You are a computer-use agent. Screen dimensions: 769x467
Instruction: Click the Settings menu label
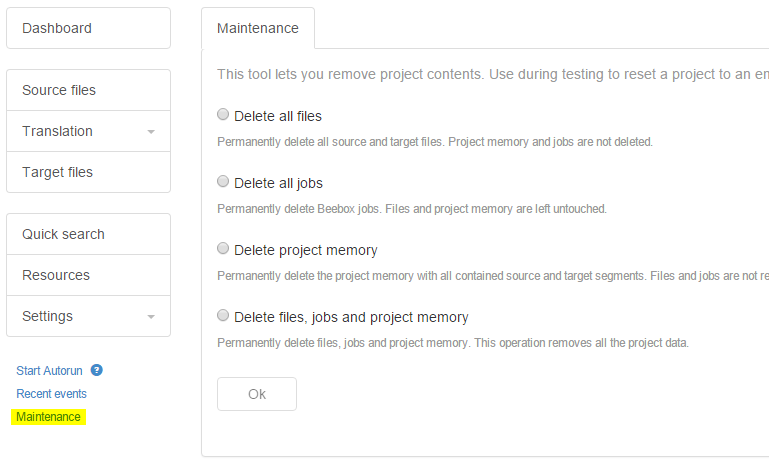pos(47,316)
